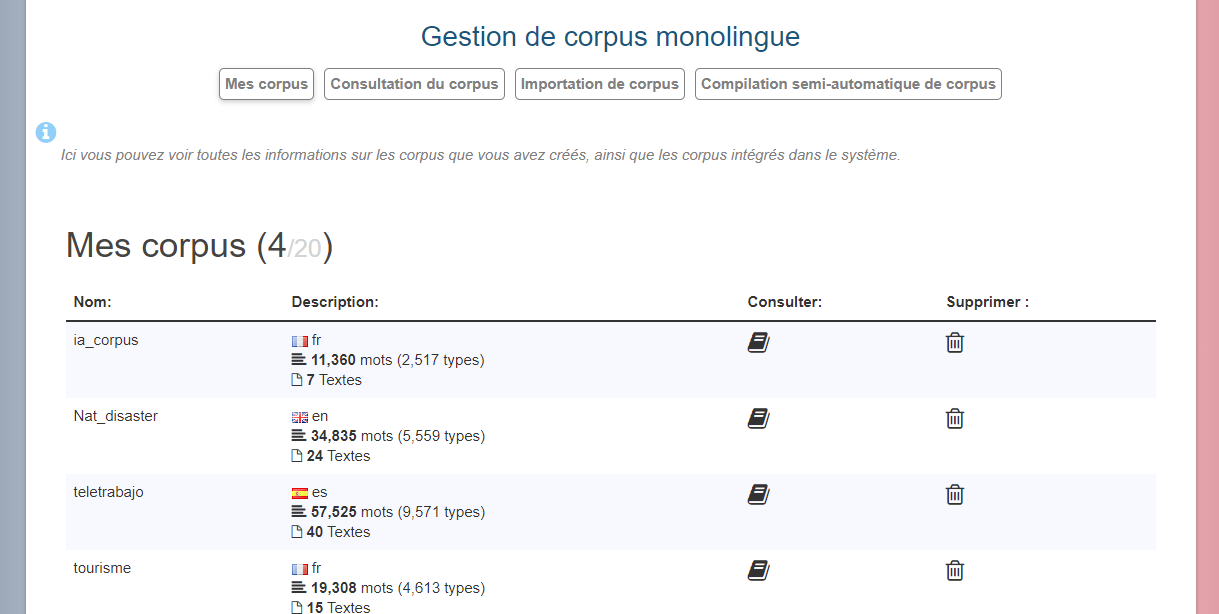Click the French flag in ia_corpus row
Screen dimensions: 1219x614
click(x=299, y=341)
